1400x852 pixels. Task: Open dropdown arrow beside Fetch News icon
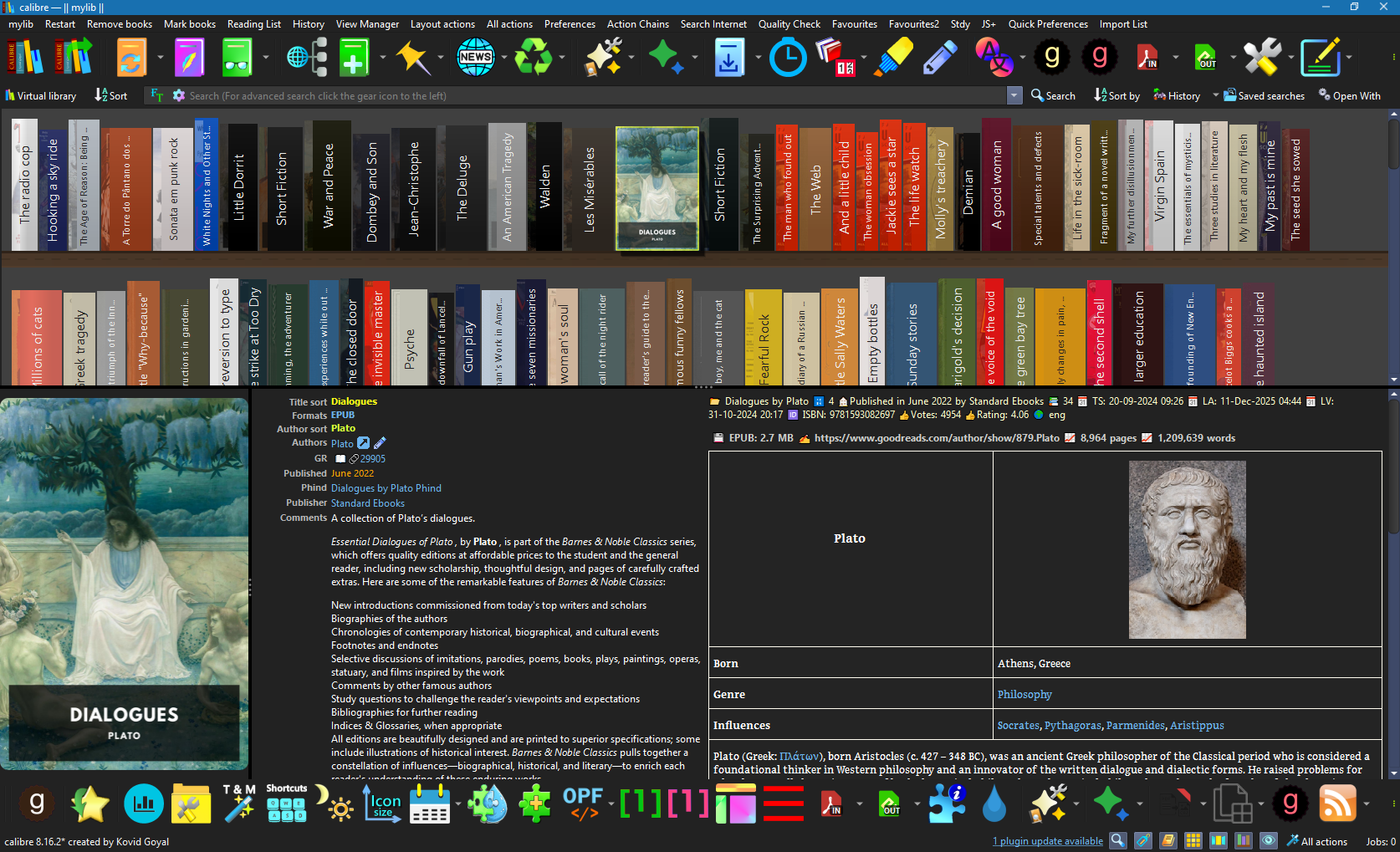(x=504, y=58)
